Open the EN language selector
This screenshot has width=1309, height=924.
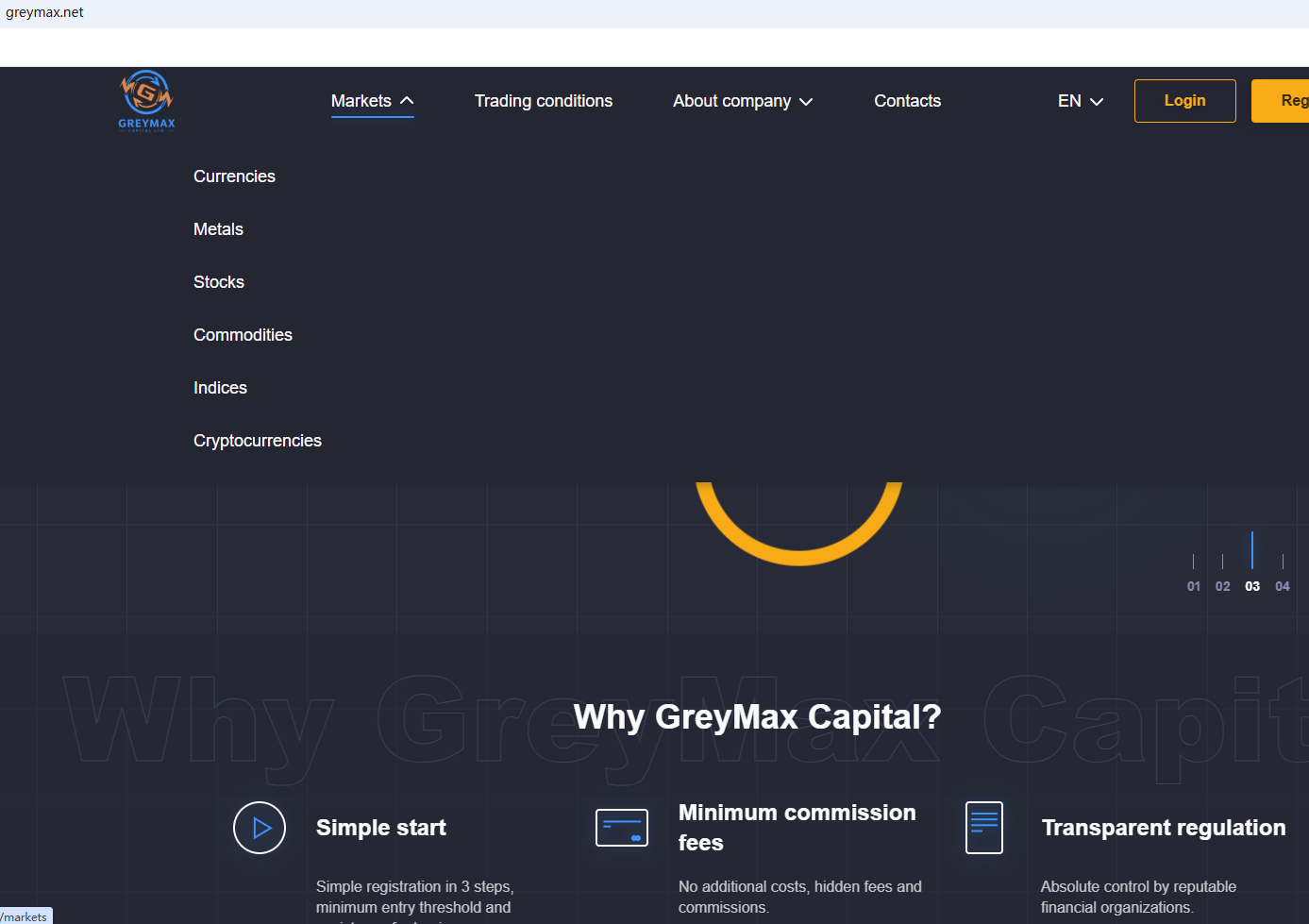point(1080,101)
